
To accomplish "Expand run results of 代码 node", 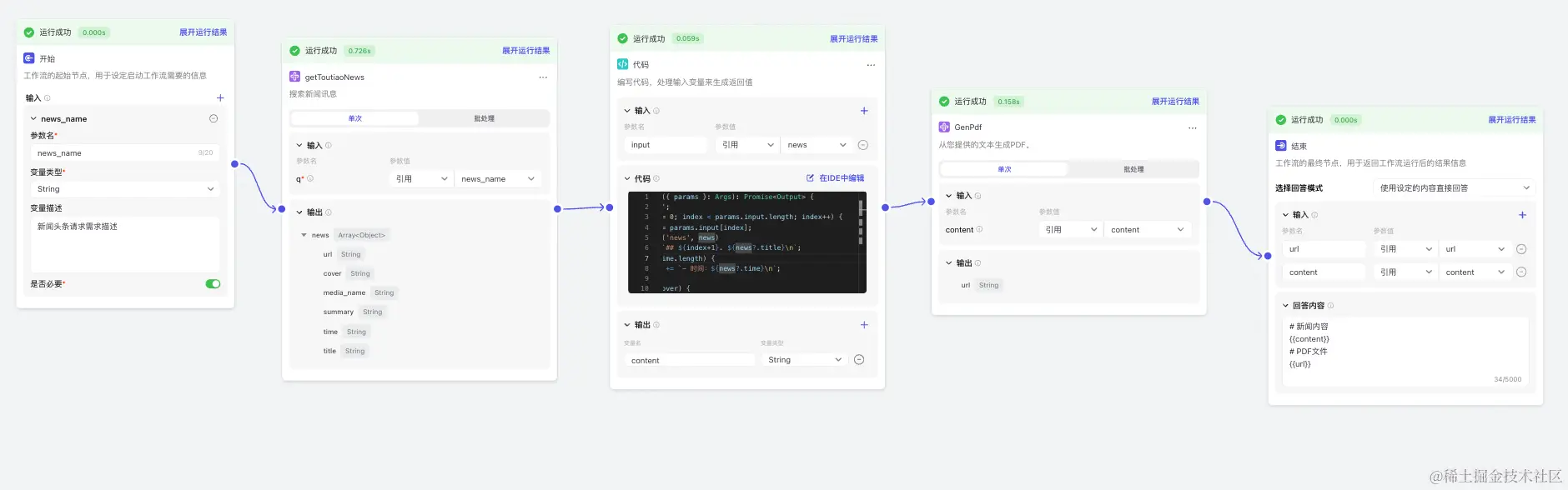I will [x=853, y=39].
